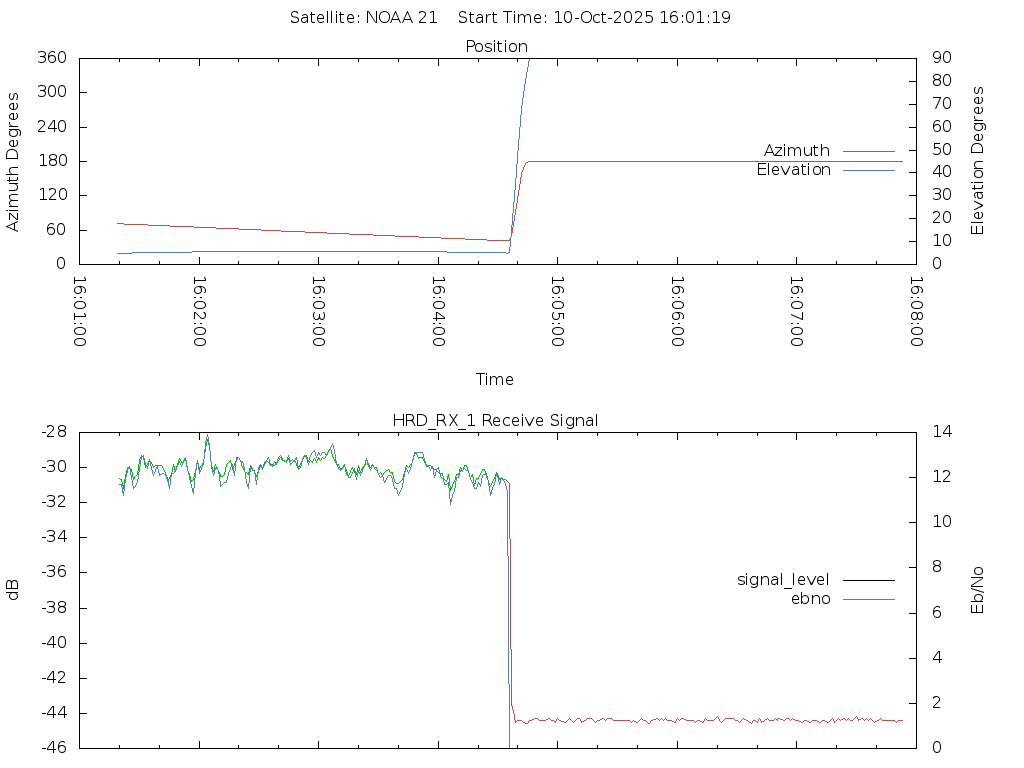Select the Eb/No axis label

click(x=978, y=590)
